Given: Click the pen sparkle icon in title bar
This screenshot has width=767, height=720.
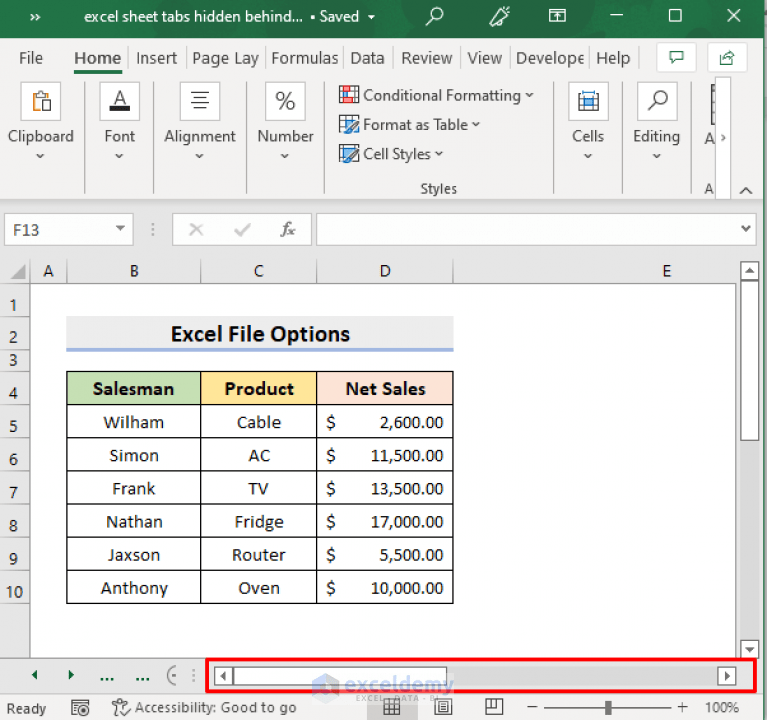Looking at the screenshot, I should point(499,16).
